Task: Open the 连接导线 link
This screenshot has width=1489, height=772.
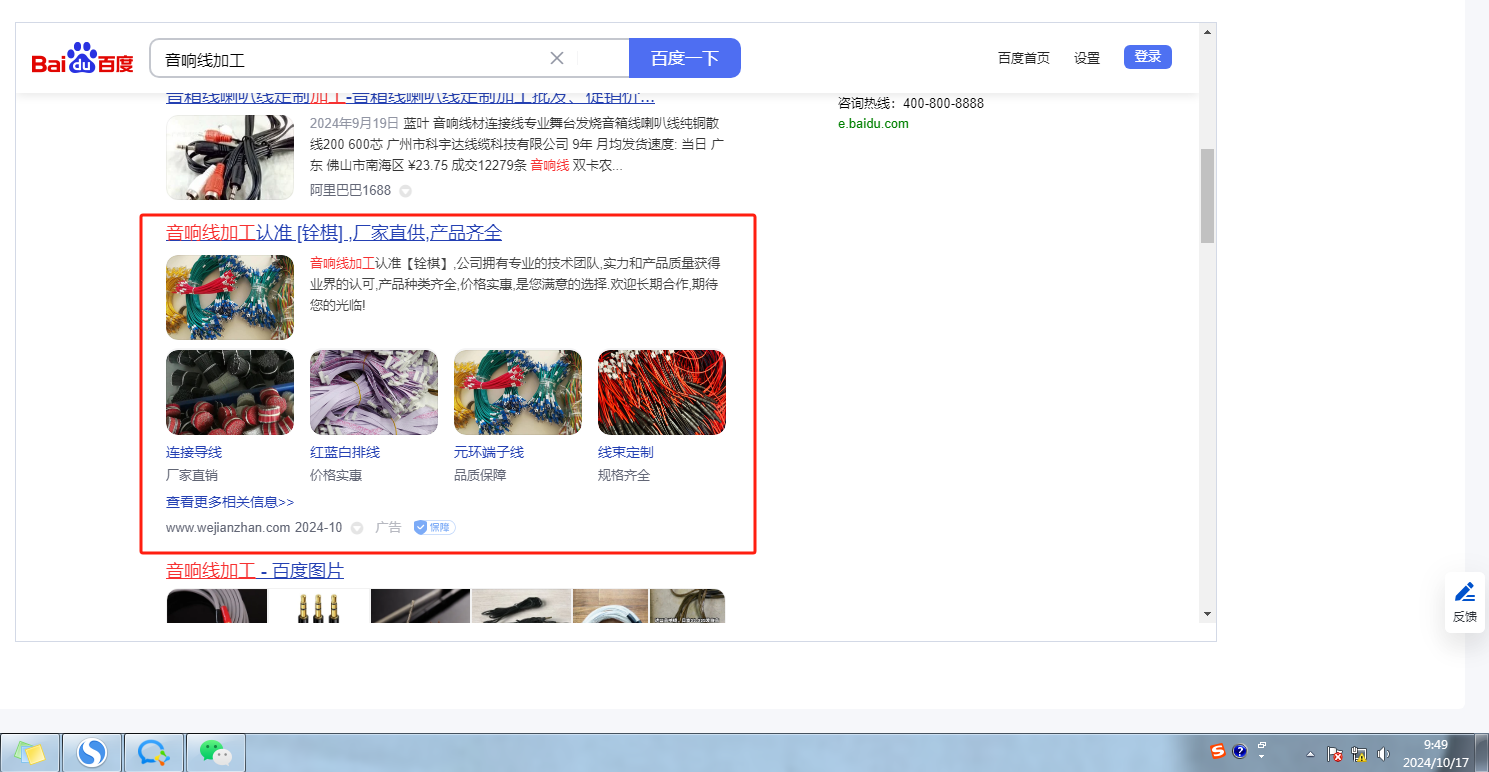Action: tap(194, 452)
